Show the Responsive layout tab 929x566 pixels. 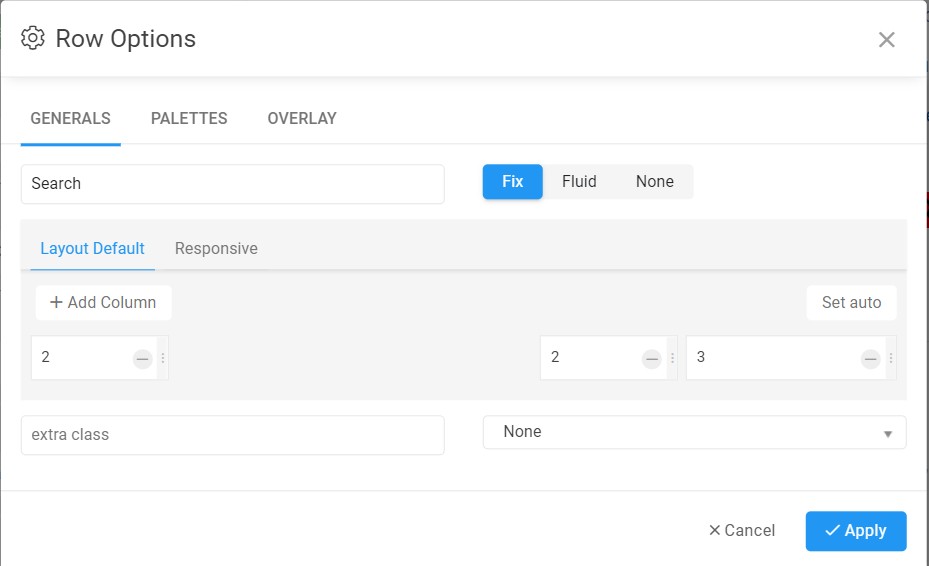click(x=216, y=249)
